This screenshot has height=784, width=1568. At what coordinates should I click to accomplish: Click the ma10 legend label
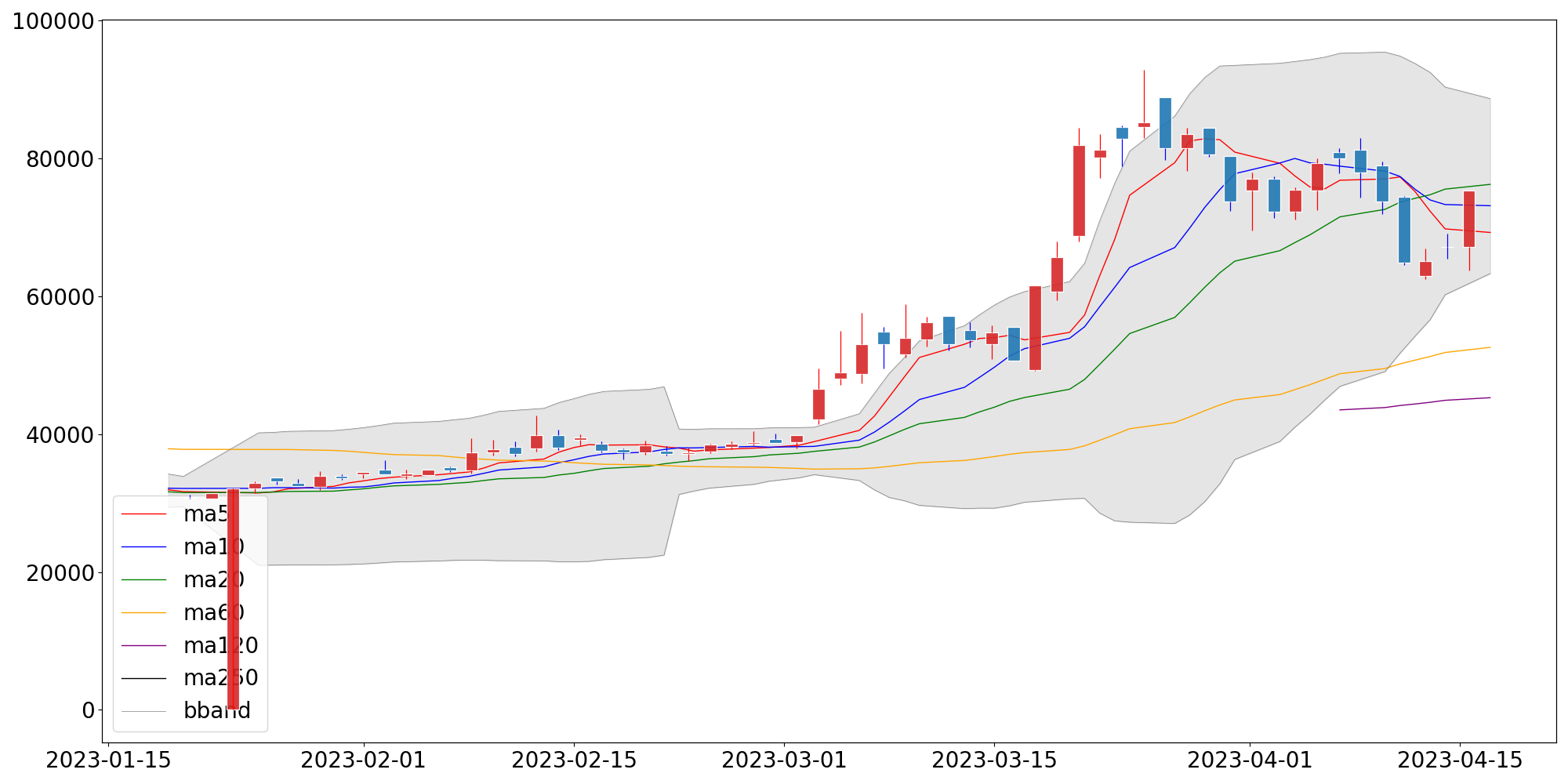[214, 547]
